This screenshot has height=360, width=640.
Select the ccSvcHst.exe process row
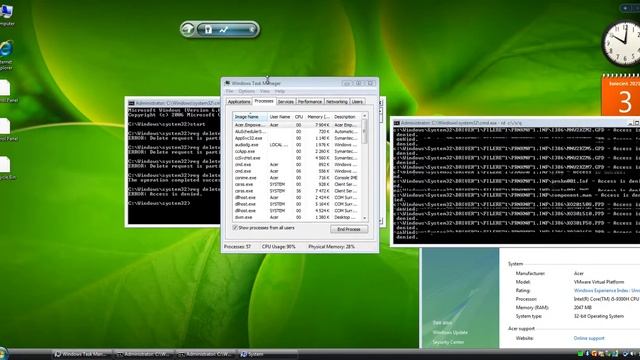coord(297,158)
